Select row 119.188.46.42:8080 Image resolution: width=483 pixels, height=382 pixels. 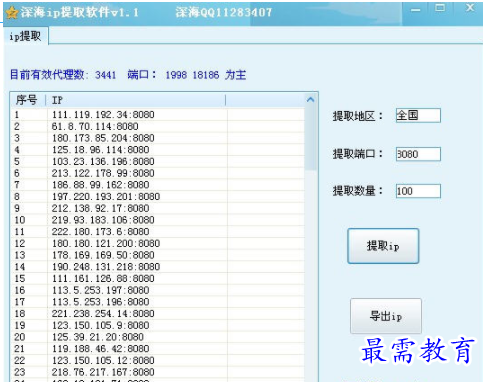158,349
